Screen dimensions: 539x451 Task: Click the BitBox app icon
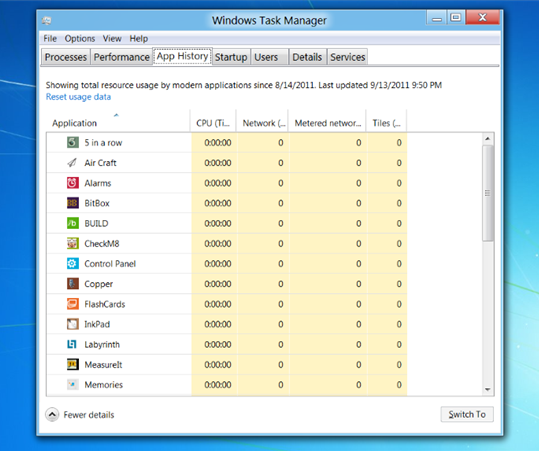[x=73, y=203]
